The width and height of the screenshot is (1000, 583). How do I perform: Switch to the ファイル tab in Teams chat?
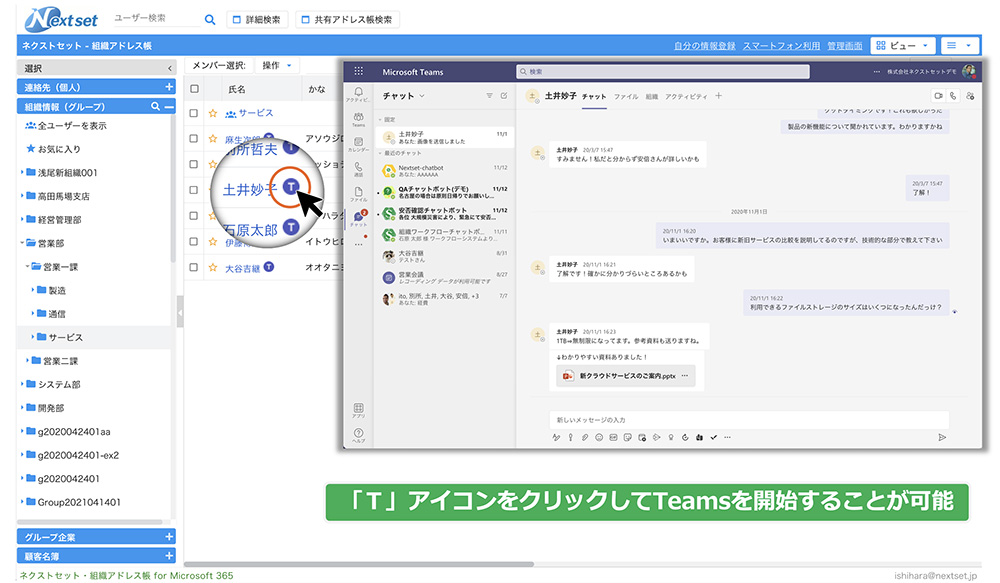tap(626, 96)
